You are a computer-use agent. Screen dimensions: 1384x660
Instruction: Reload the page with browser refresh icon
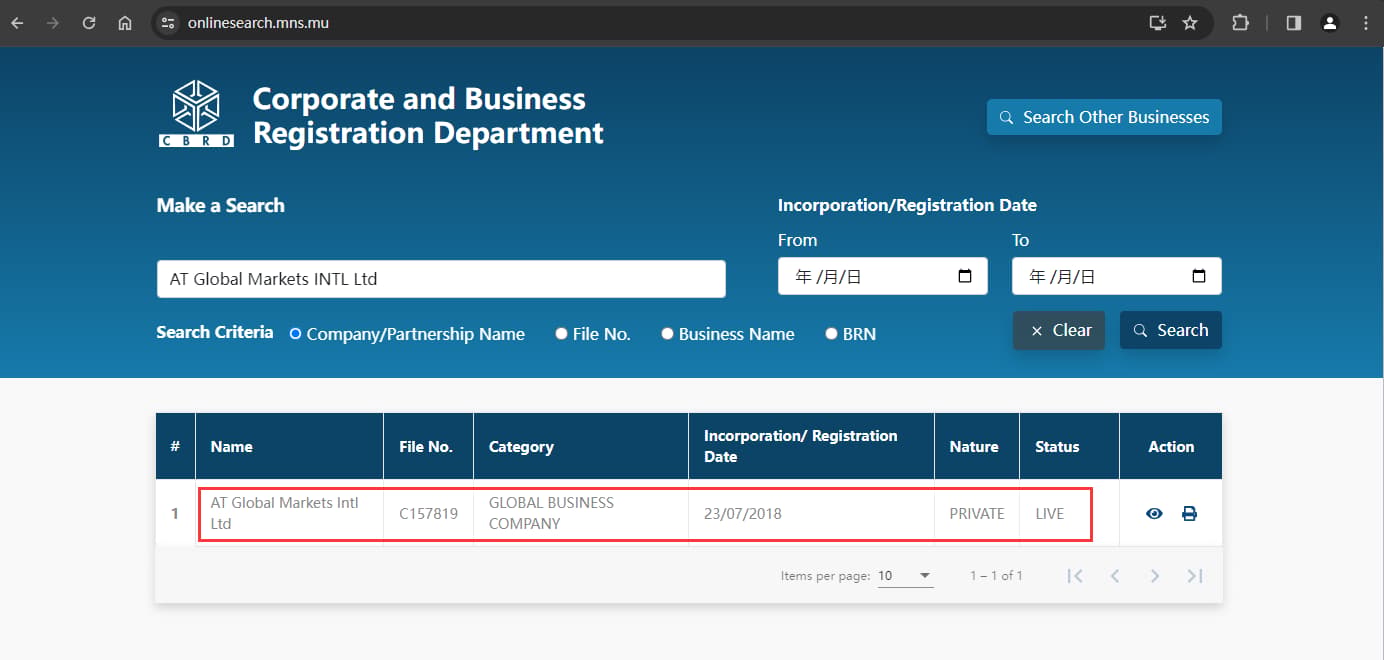89,22
